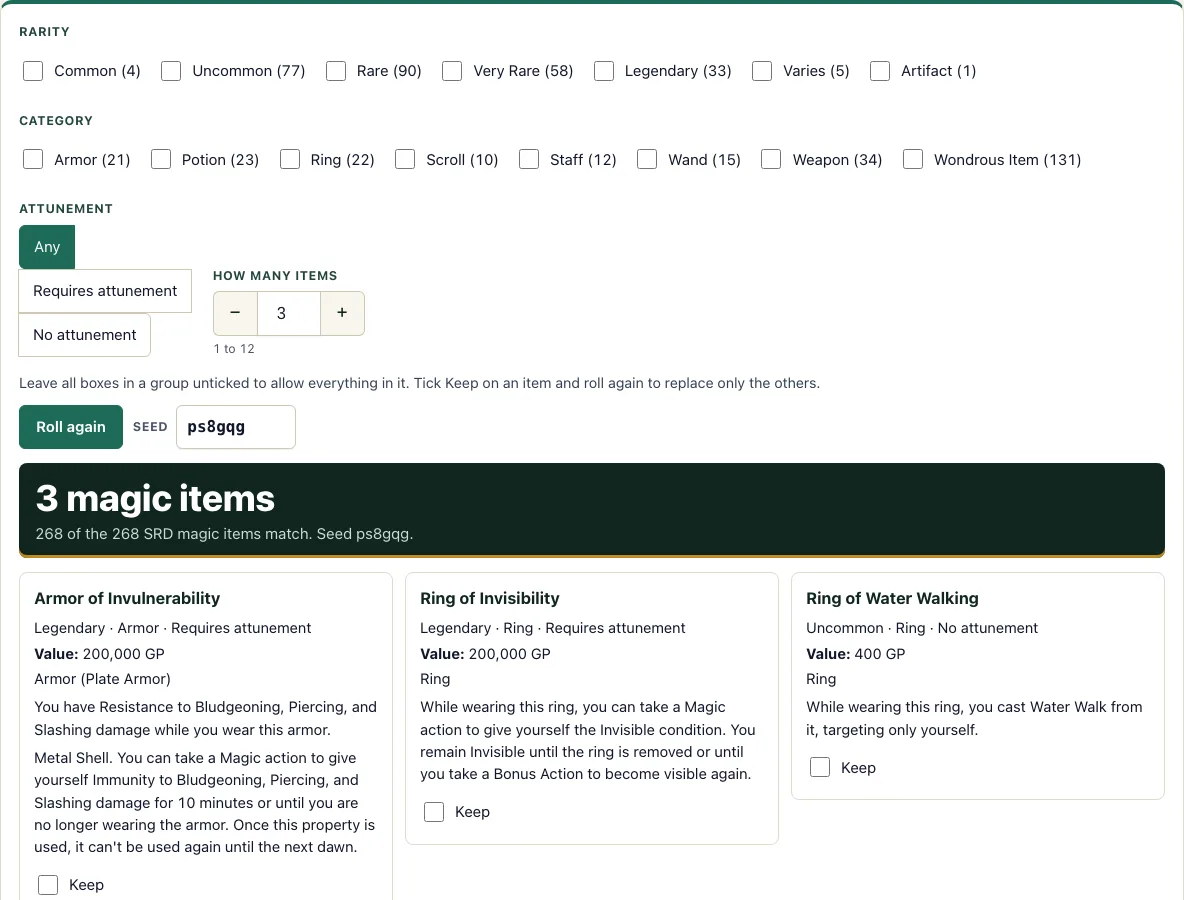
Task: Tick the Common (4) rarity checkbox
Action: coord(33,71)
